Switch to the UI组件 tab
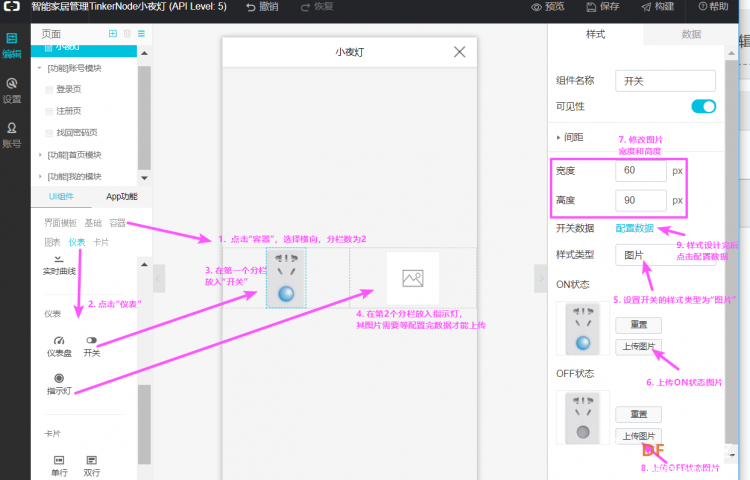 [61, 196]
